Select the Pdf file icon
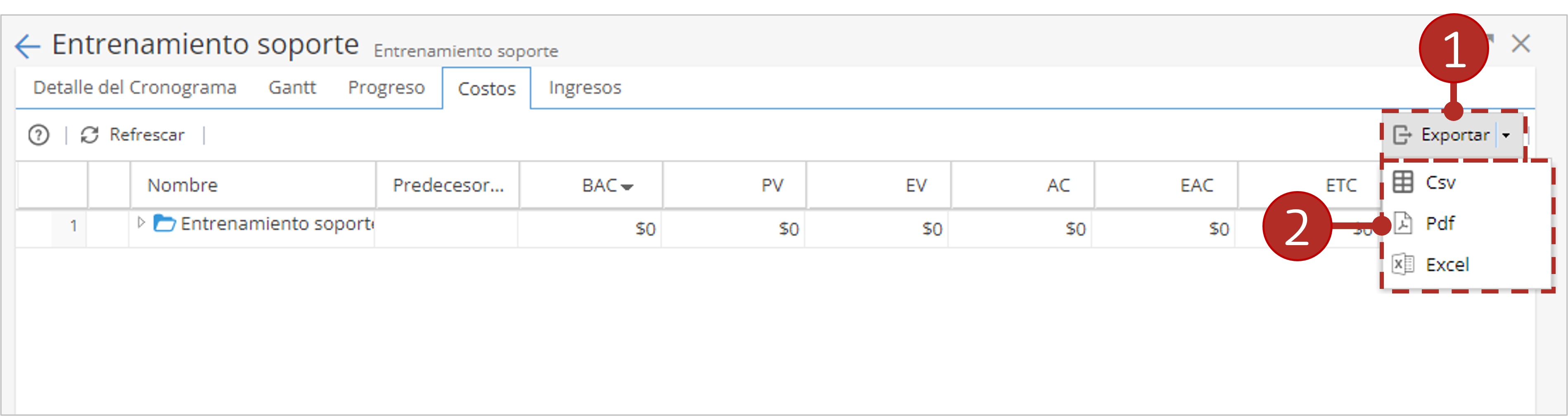Image resolution: width=1568 pixels, height=416 pixels. point(1403,223)
